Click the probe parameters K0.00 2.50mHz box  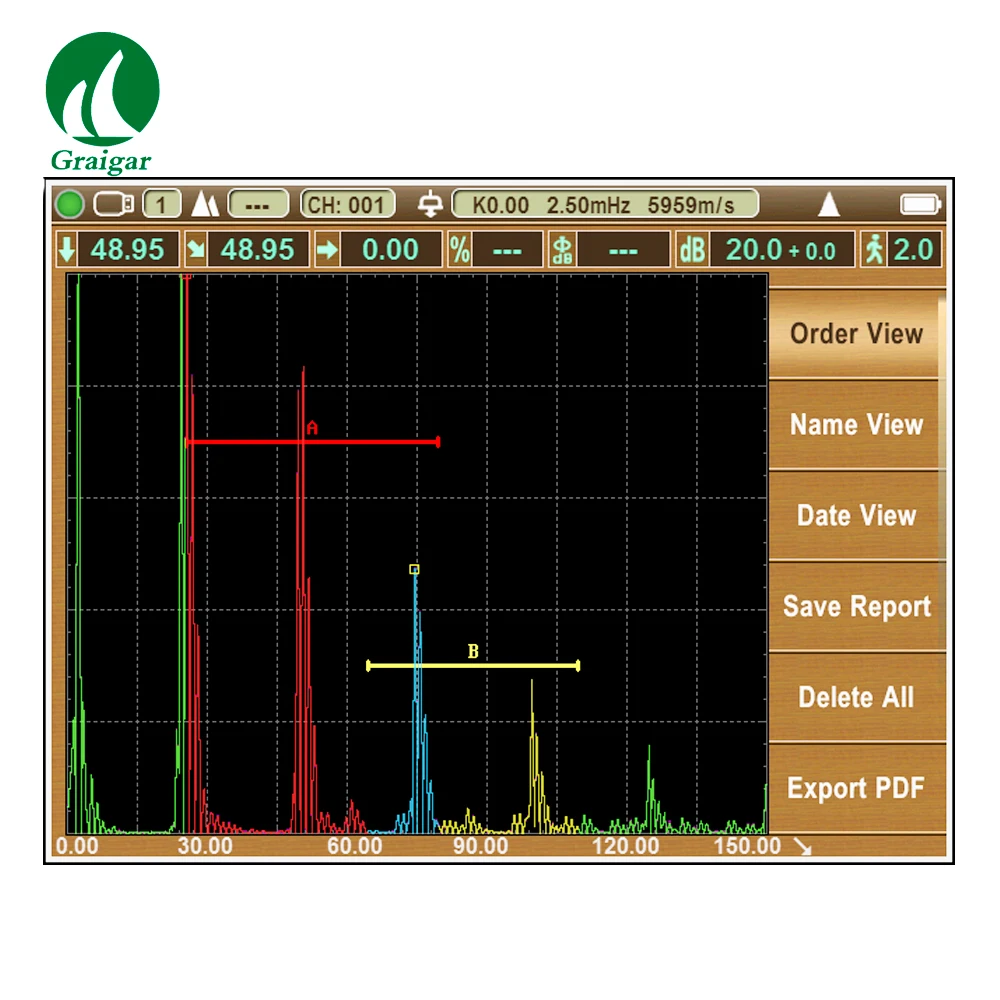click(605, 205)
